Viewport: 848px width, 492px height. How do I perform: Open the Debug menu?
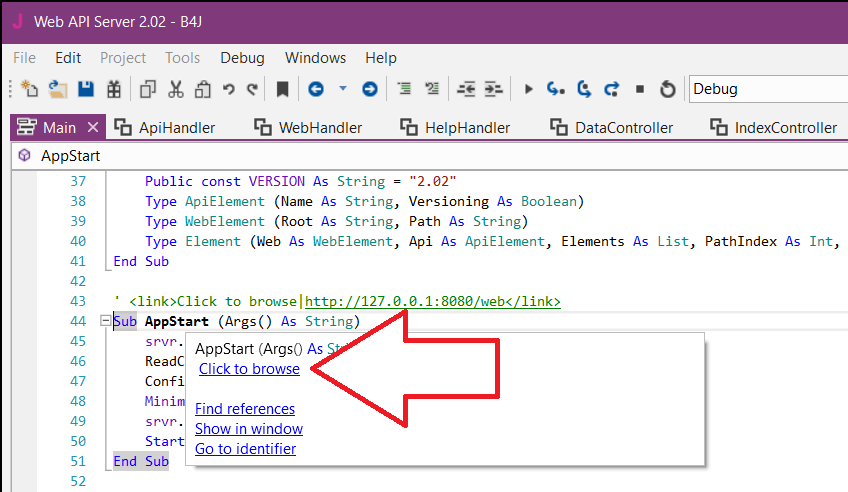tap(242, 58)
